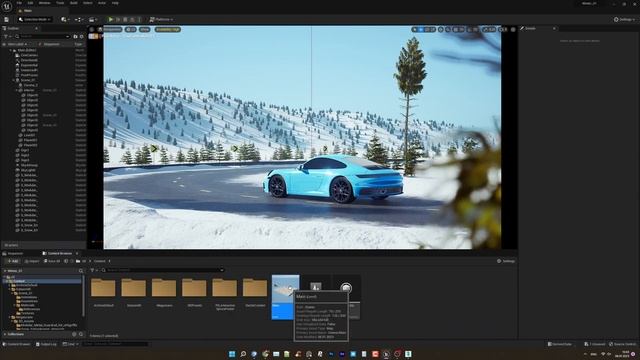The height and width of the screenshot is (360, 640).
Task: Open the Perspective view mode dropdown
Action: [x=110, y=29]
